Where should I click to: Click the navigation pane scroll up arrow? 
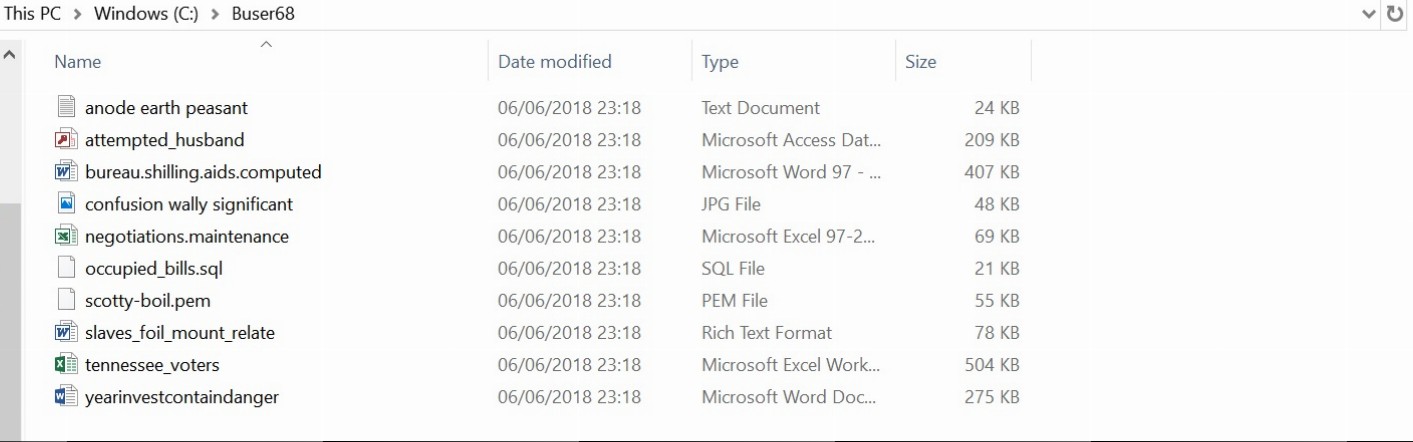click(10, 54)
